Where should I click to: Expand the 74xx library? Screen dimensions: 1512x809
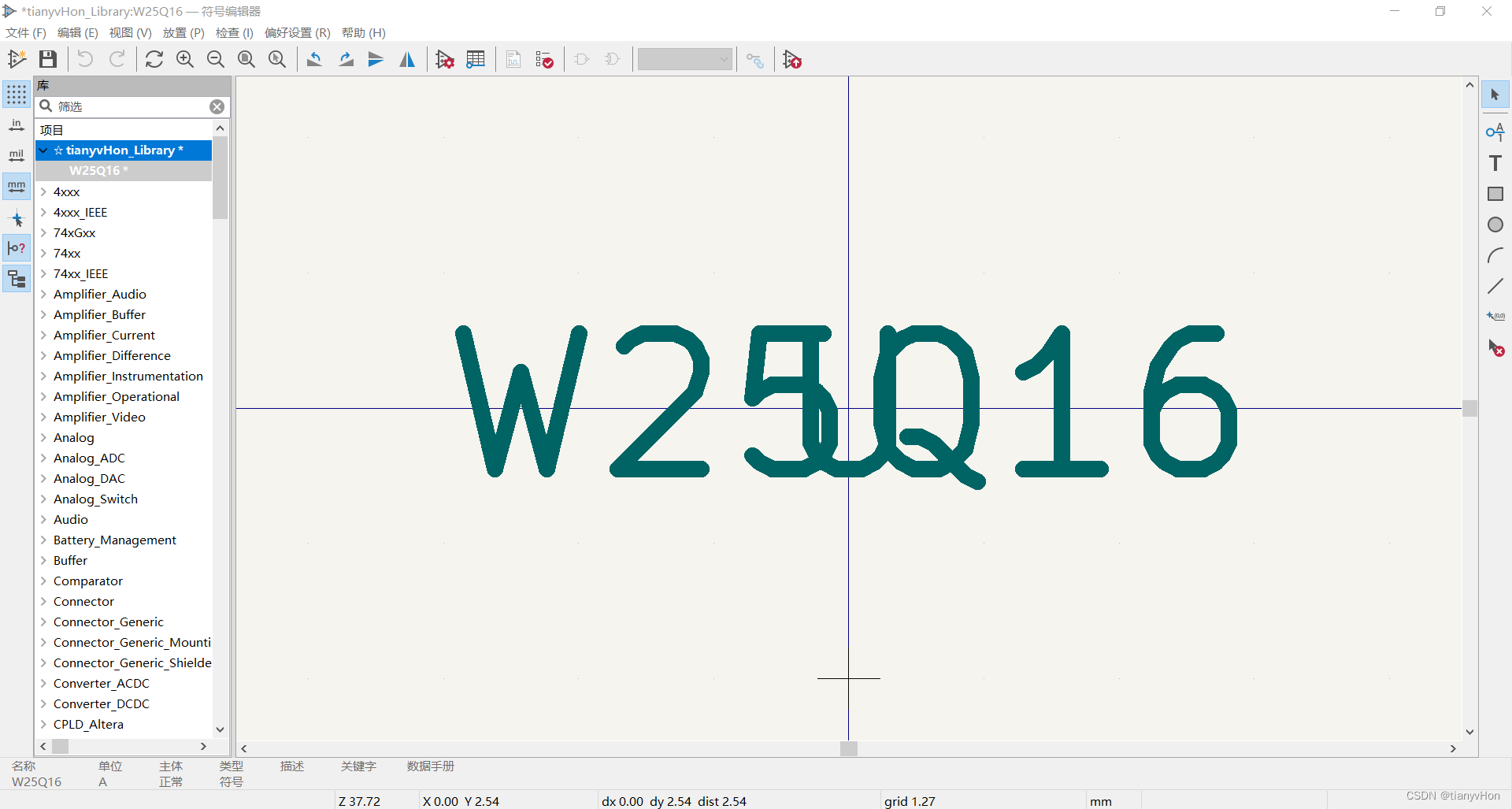point(43,253)
